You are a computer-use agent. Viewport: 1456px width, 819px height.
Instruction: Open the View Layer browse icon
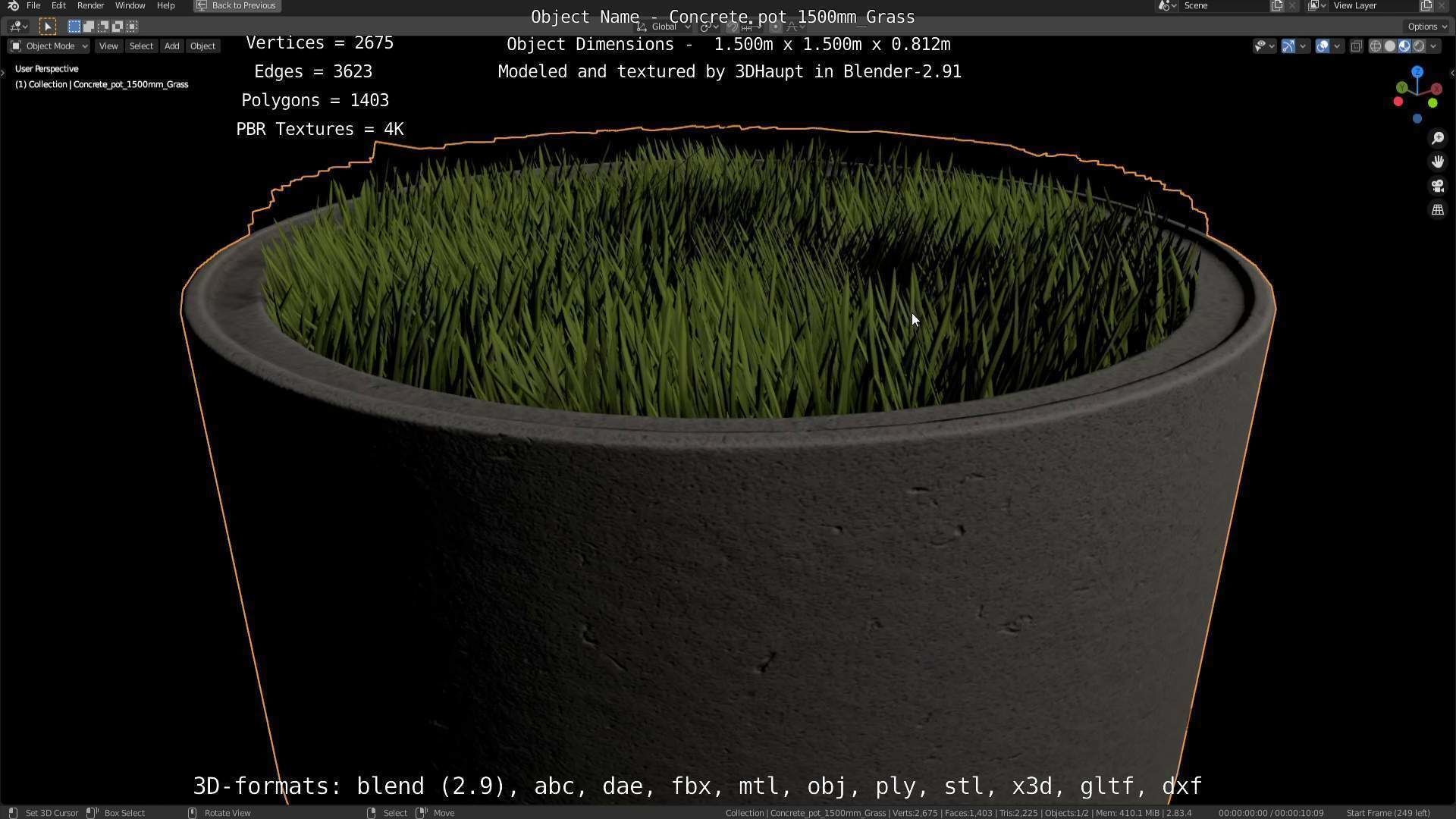point(1317,6)
